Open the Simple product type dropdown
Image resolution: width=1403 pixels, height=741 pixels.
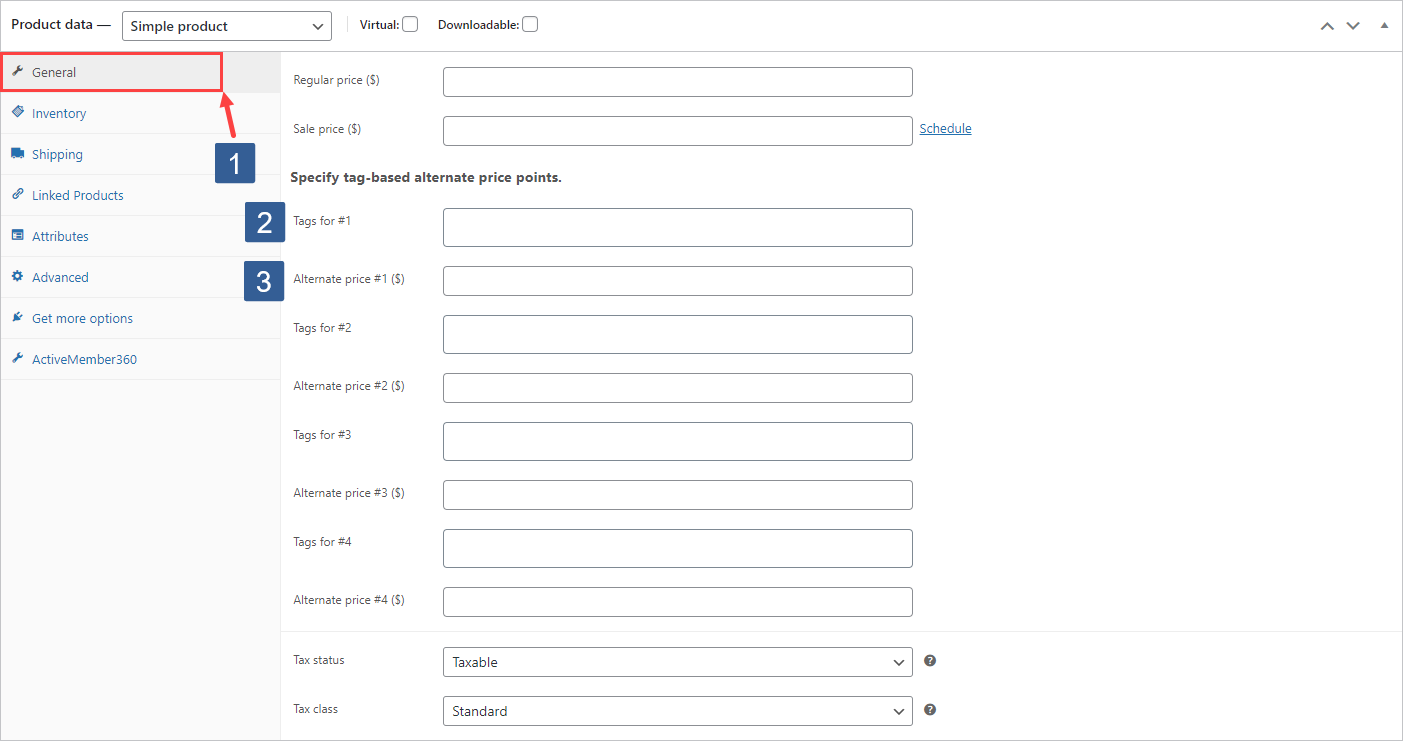pos(226,25)
